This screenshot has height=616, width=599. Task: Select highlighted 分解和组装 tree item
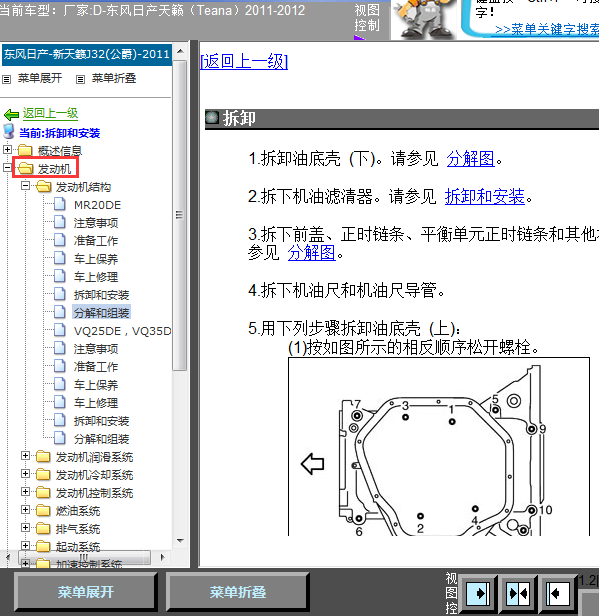point(101,313)
